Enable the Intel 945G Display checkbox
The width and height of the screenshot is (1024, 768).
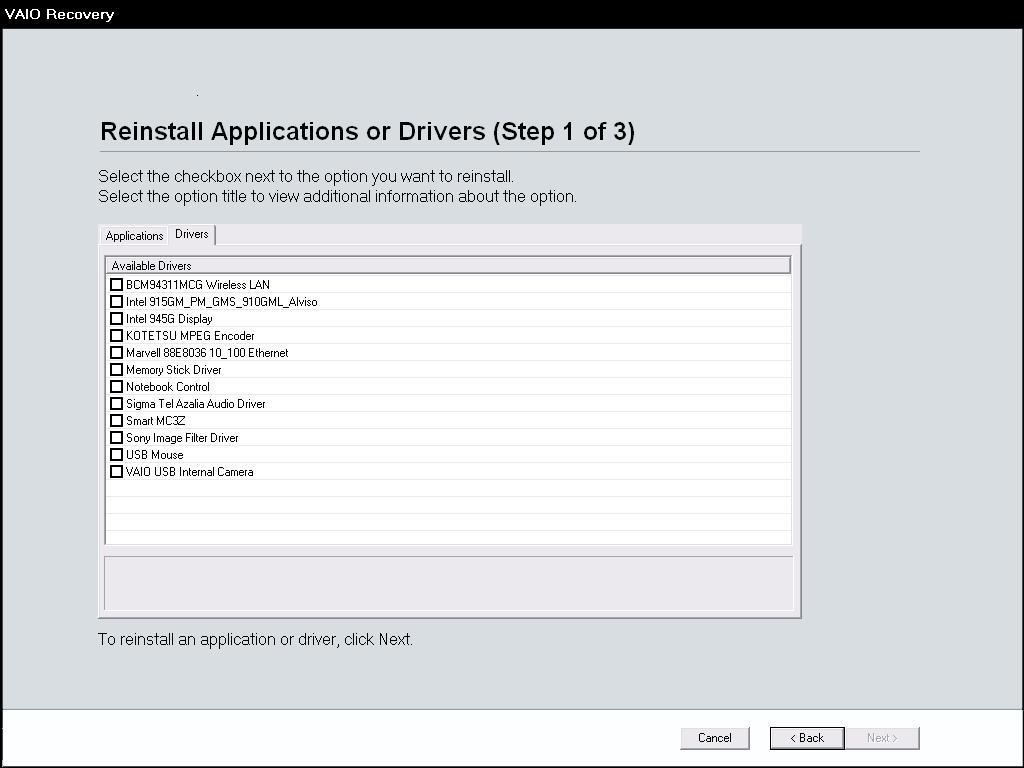coord(116,319)
